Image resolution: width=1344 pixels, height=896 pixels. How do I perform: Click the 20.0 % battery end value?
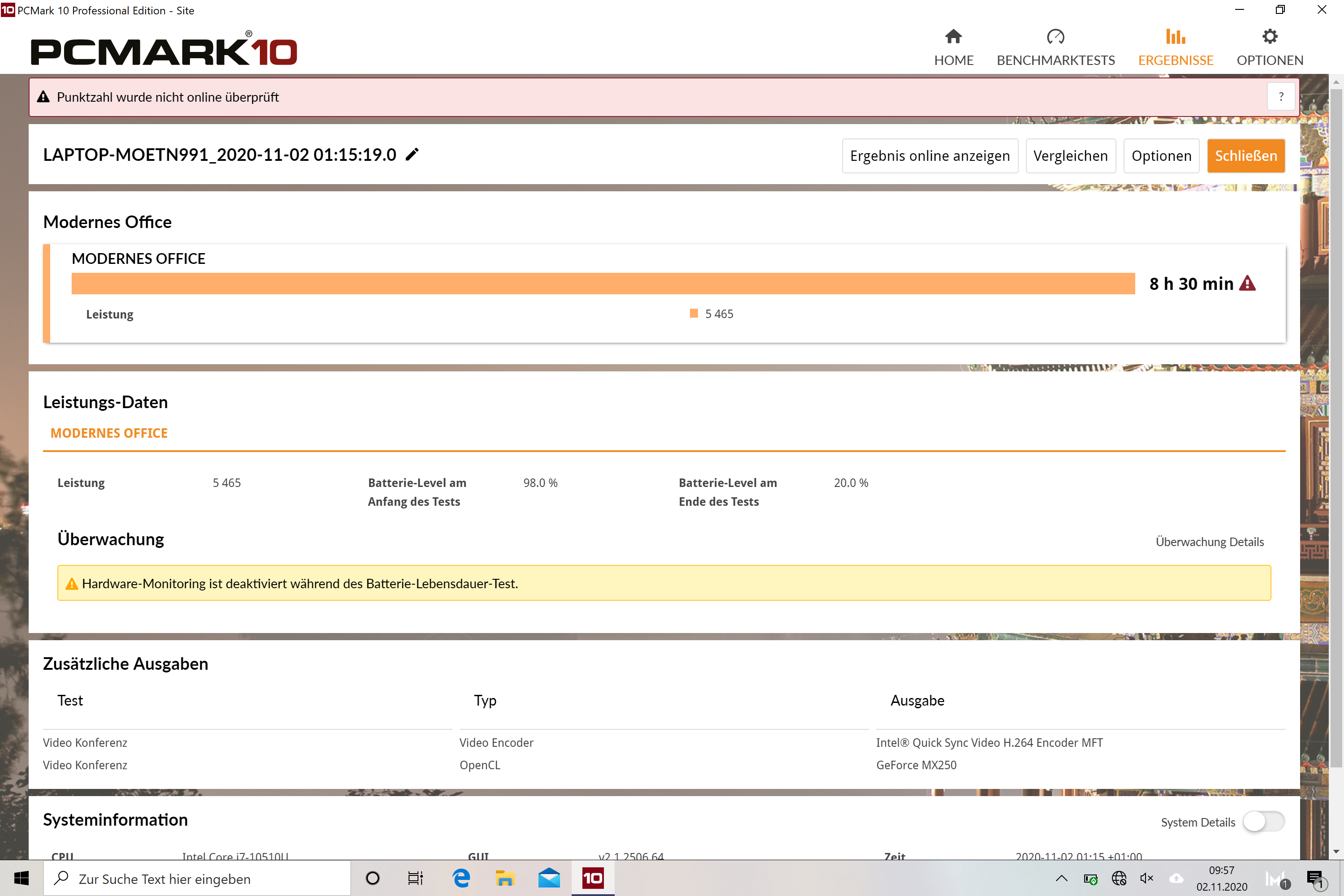(x=851, y=483)
